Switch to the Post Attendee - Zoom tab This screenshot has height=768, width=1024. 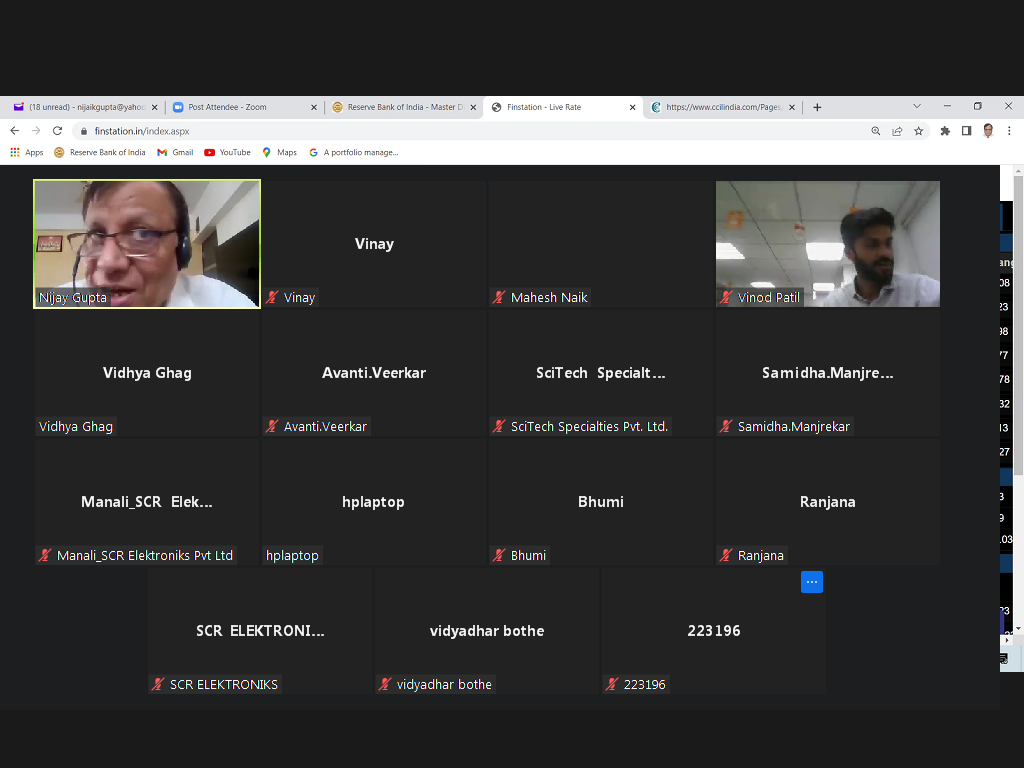click(240, 107)
